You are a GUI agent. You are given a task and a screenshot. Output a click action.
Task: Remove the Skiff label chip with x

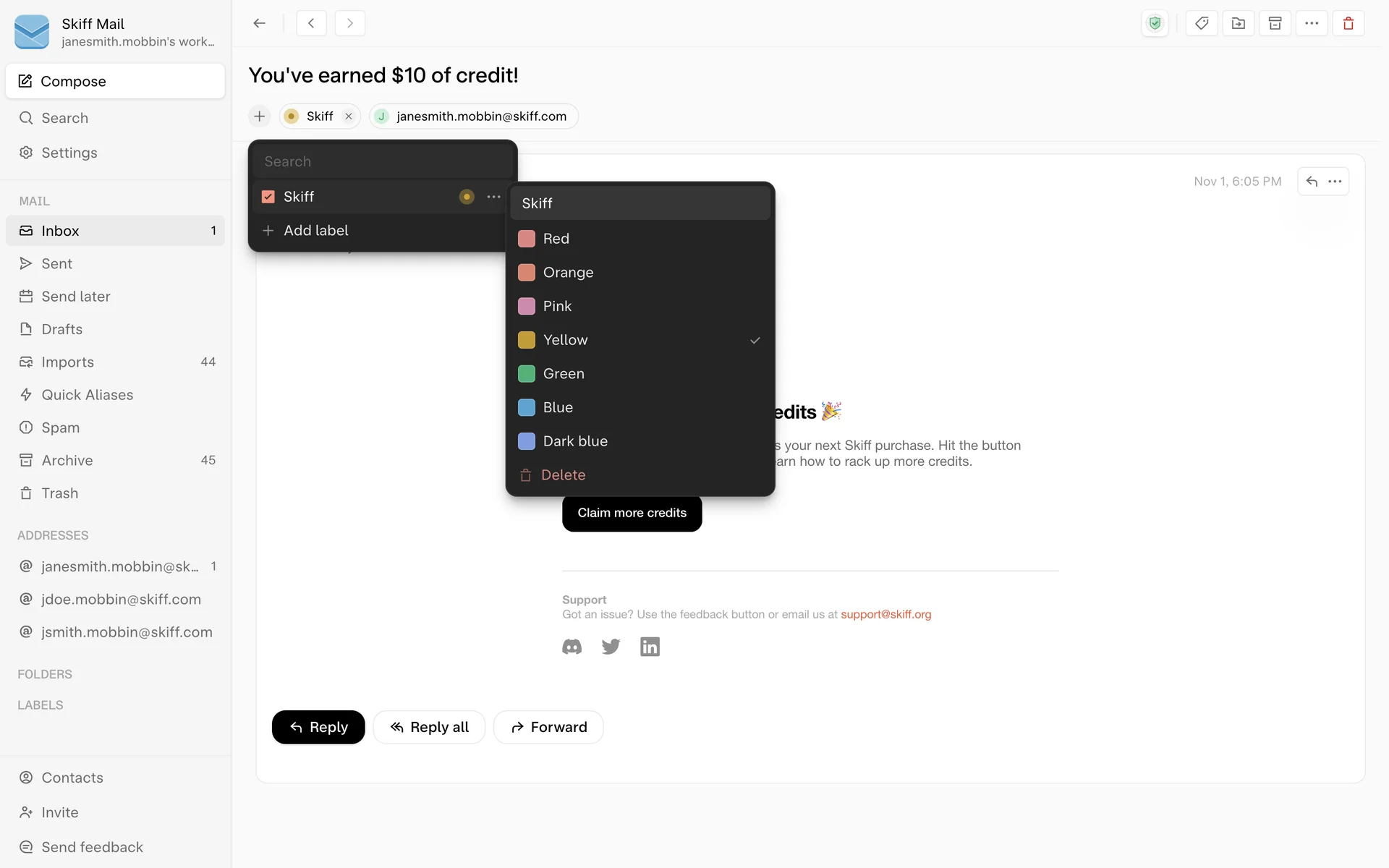349,116
